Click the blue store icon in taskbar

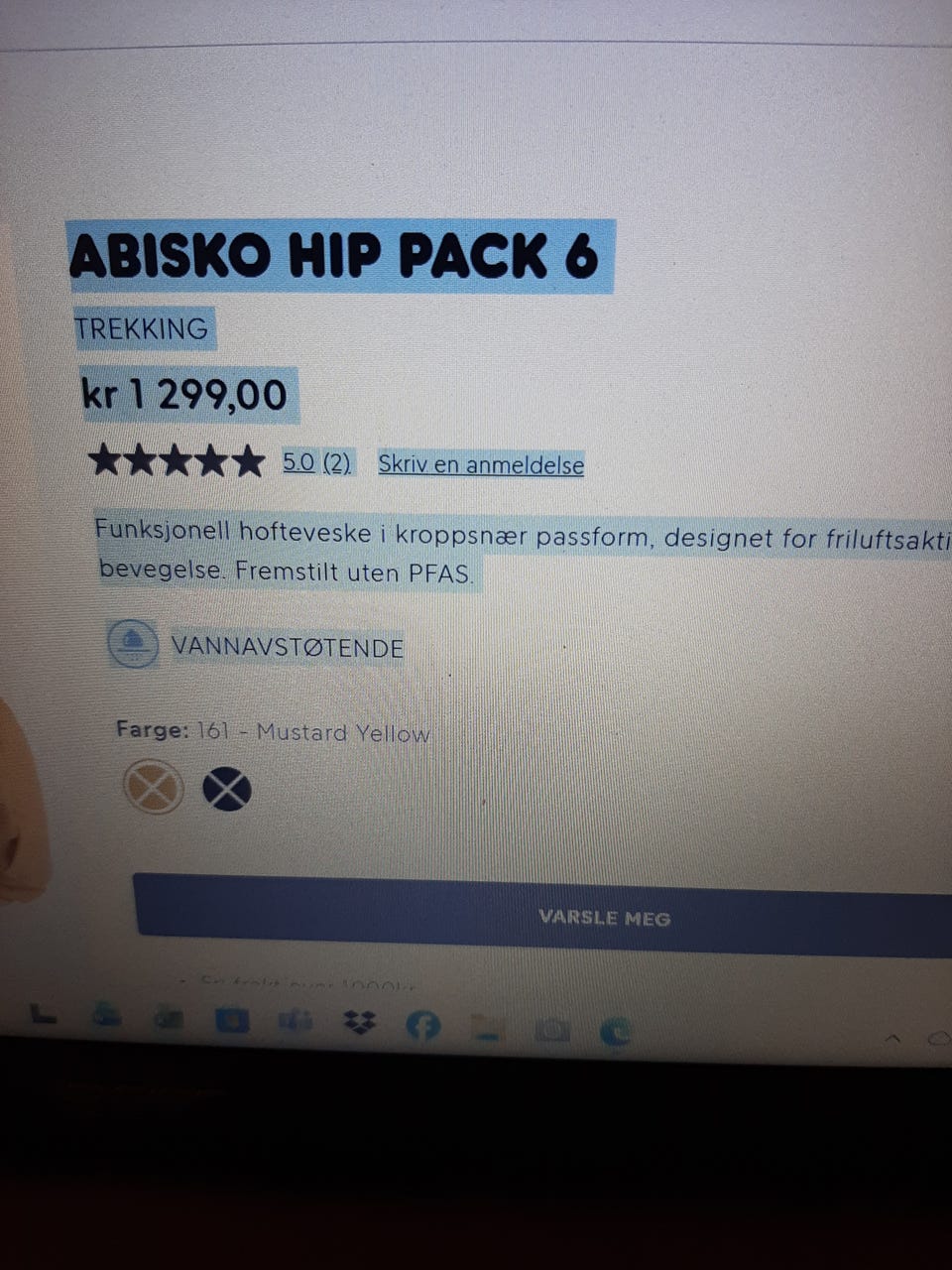(233, 1019)
